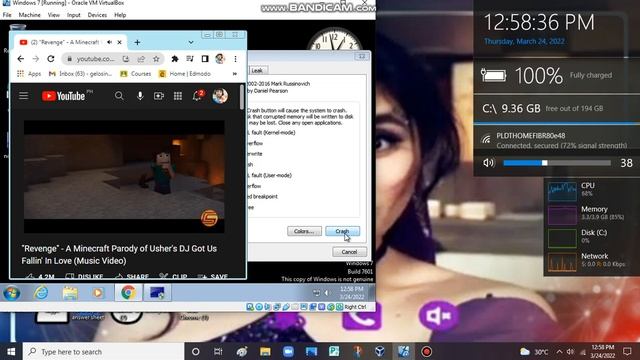This screenshot has width=640, height=360.
Task: Close the "Revenge" YouTube tab
Action: (x=120, y=42)
